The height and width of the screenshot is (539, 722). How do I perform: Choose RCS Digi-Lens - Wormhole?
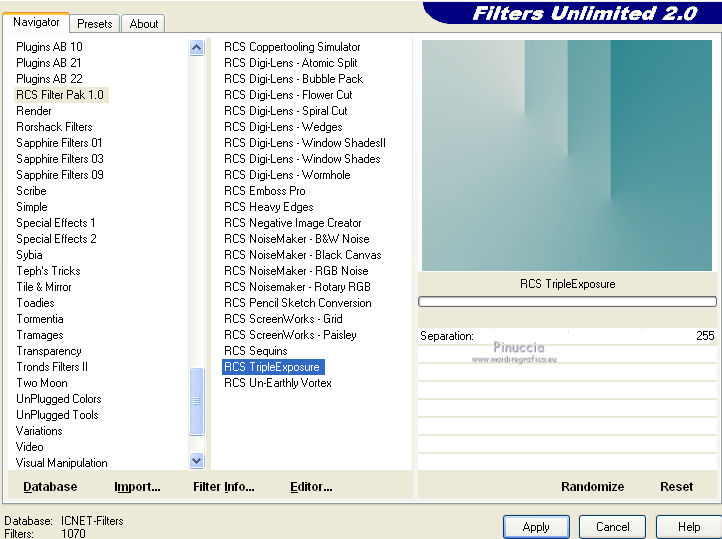tap(287, 175)
